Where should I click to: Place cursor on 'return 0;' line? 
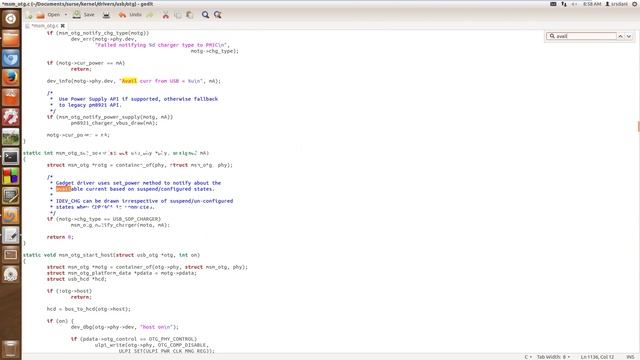point(60,237)
